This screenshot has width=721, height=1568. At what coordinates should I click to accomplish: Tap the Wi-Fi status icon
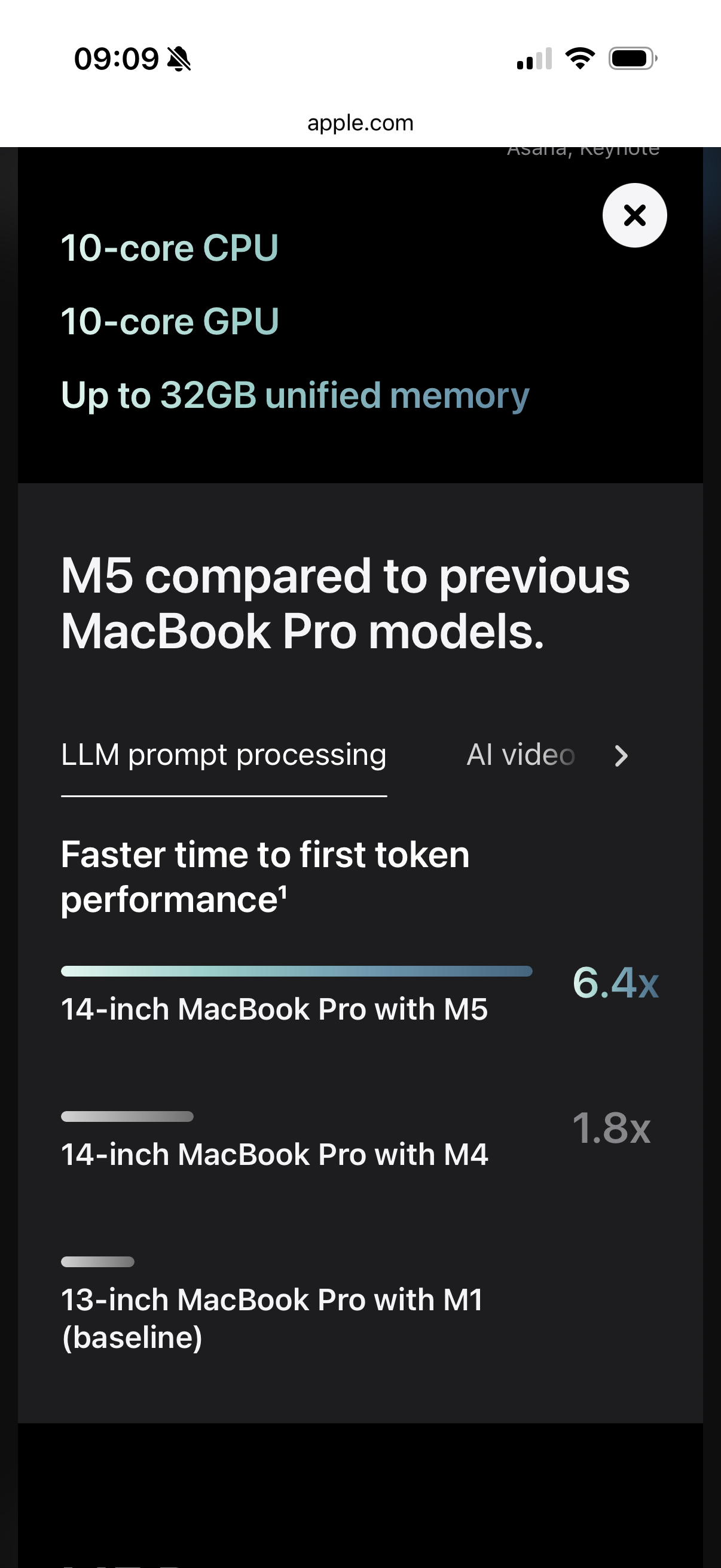tap(580, 59)
